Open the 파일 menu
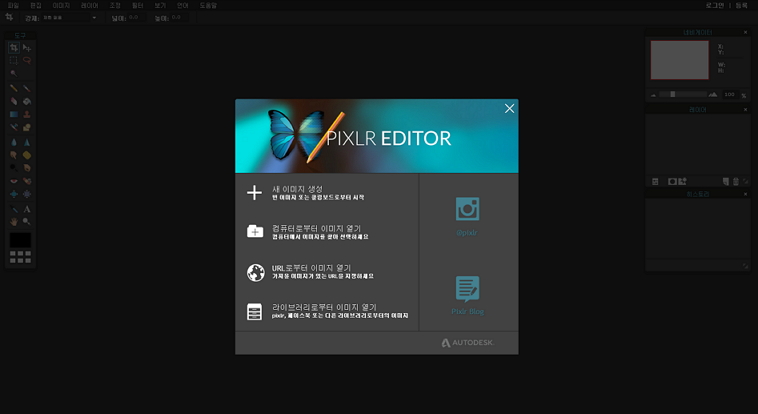This screenshot has height=414, width=758. pyautogui.click(x=13, y=5)
